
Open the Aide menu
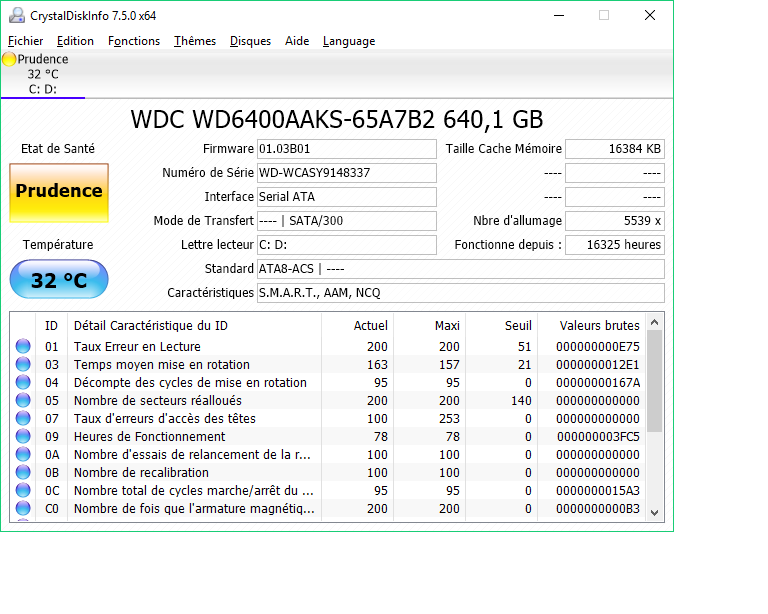[x=297, y=41]
